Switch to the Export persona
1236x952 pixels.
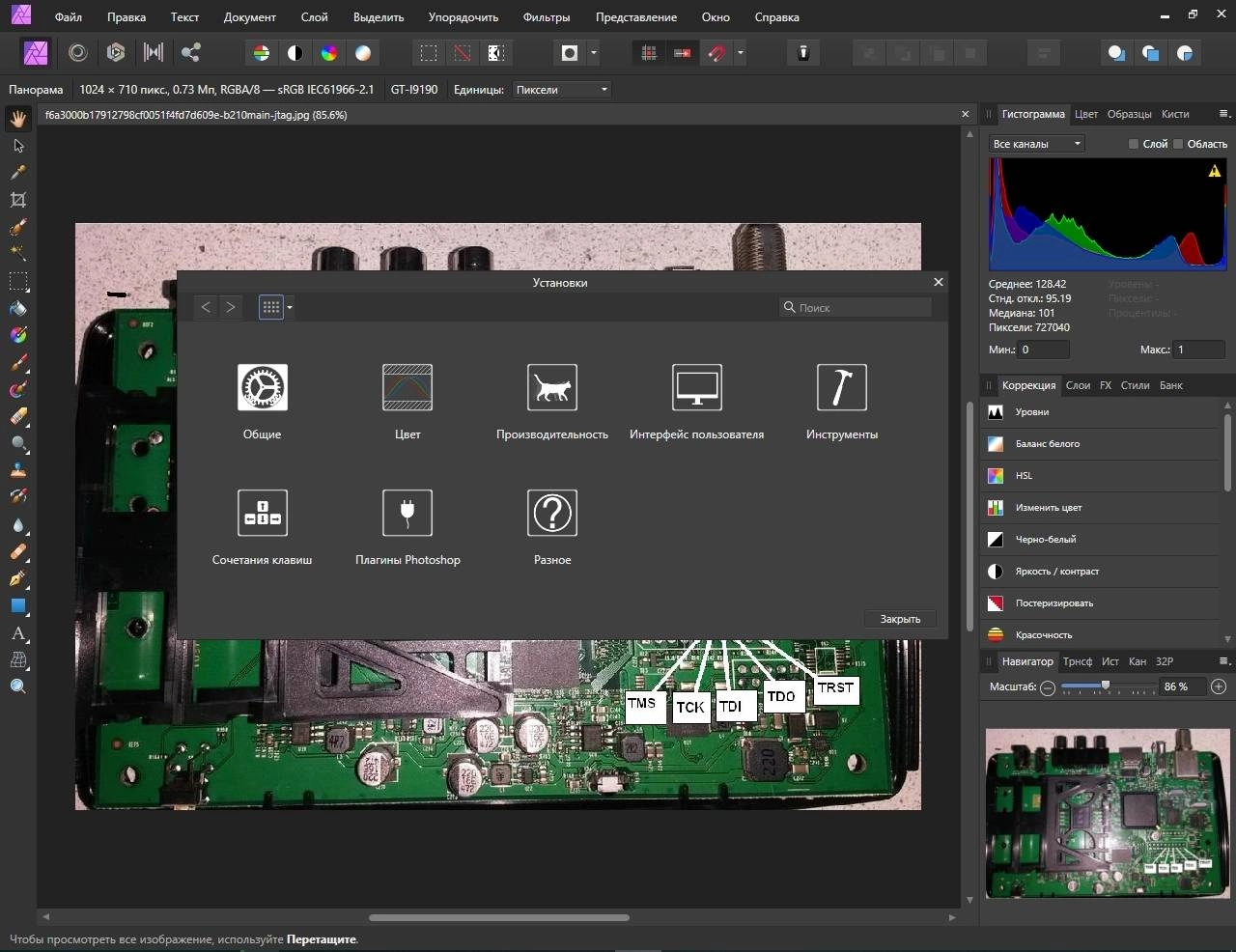[x=191, y=53]
